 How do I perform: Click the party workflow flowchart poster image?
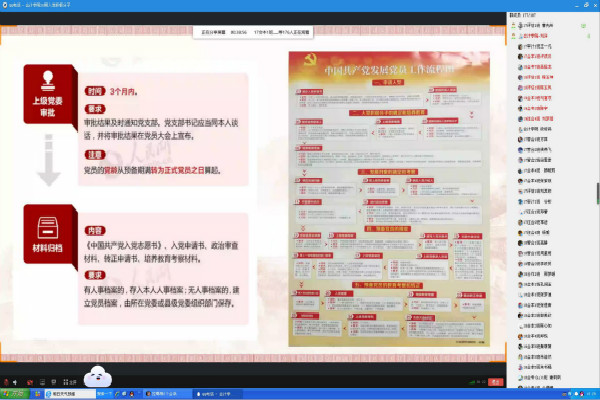(389, 199)
